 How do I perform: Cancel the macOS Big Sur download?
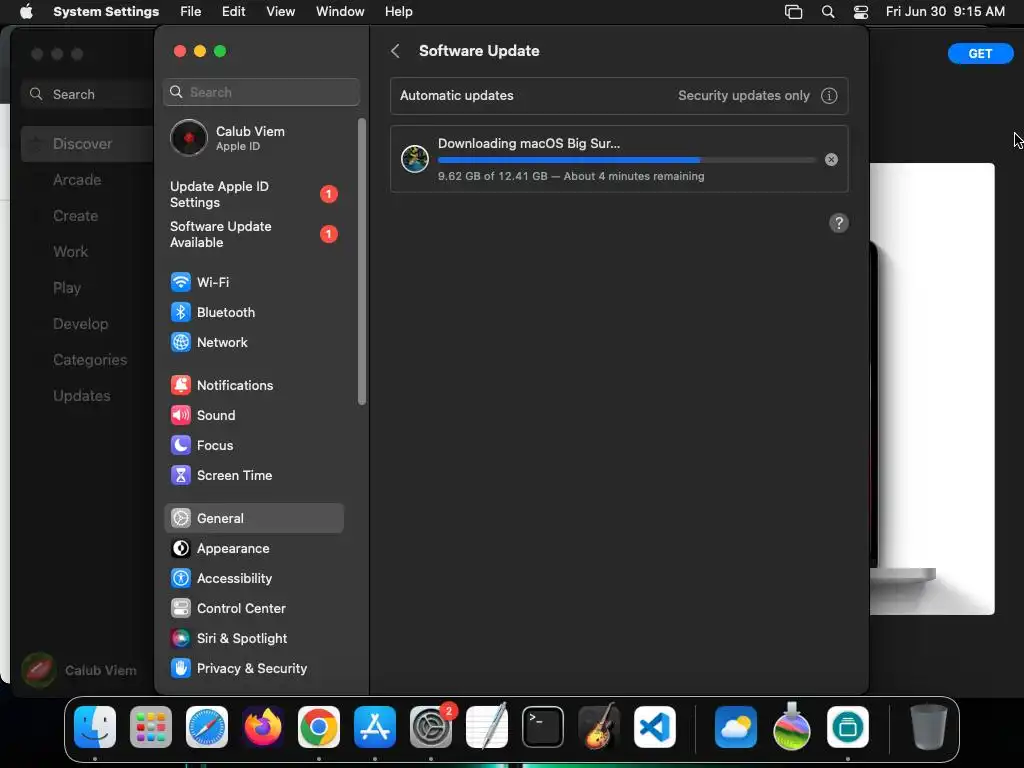(831, 159)
